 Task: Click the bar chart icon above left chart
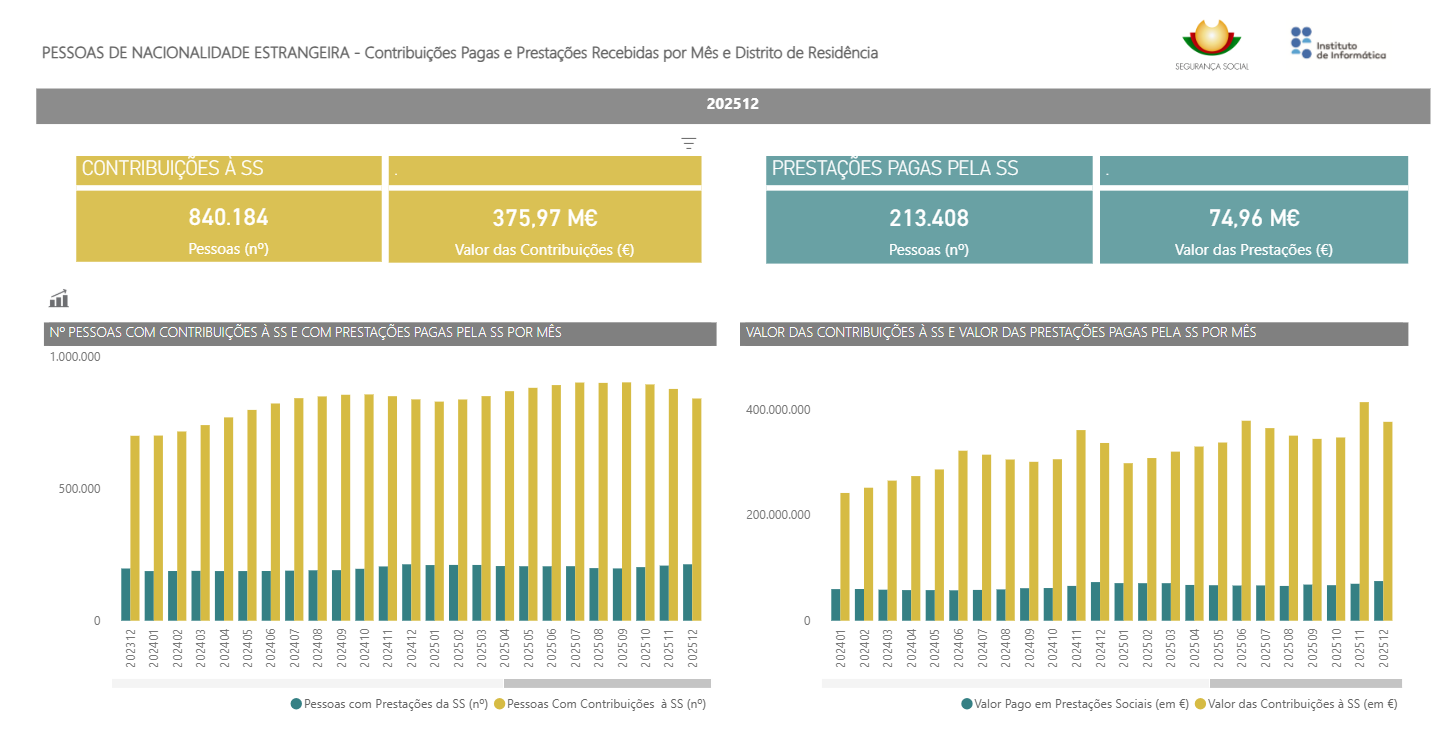pos(59,298)
